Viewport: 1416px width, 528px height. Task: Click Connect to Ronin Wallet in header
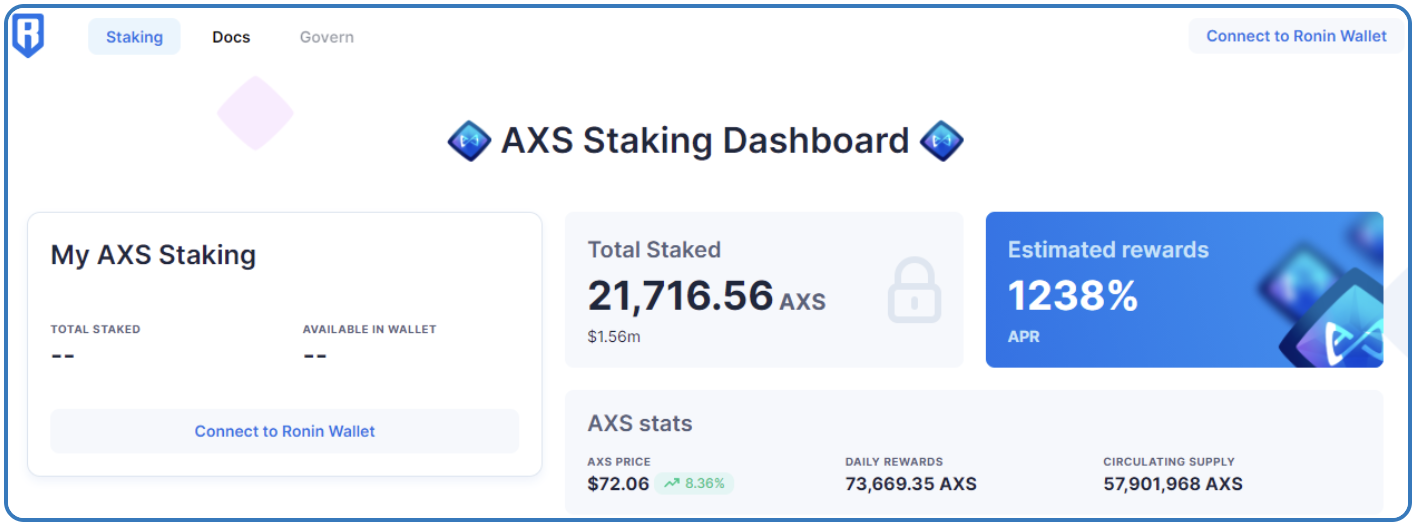point(1296,36)
